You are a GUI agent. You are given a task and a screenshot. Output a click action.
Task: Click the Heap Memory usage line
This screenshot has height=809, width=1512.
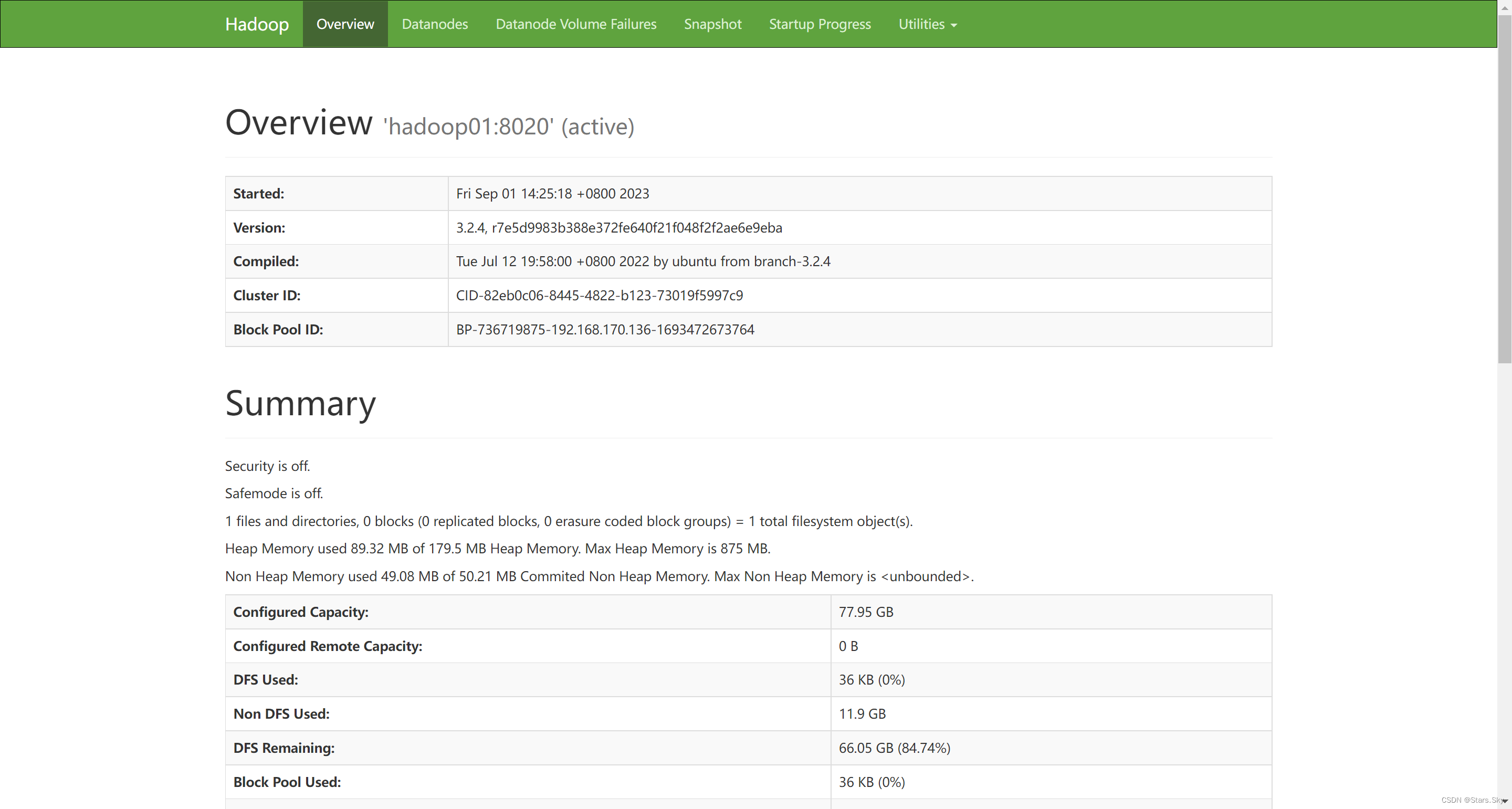497,548
